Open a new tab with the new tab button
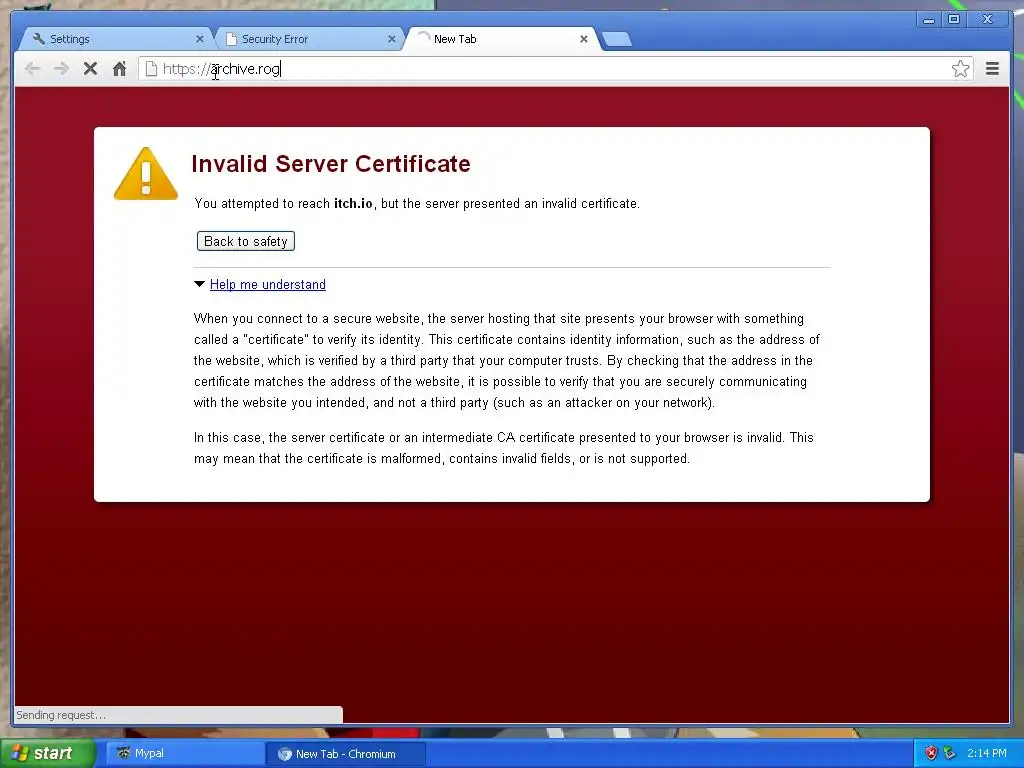 [x=616, y=39]
